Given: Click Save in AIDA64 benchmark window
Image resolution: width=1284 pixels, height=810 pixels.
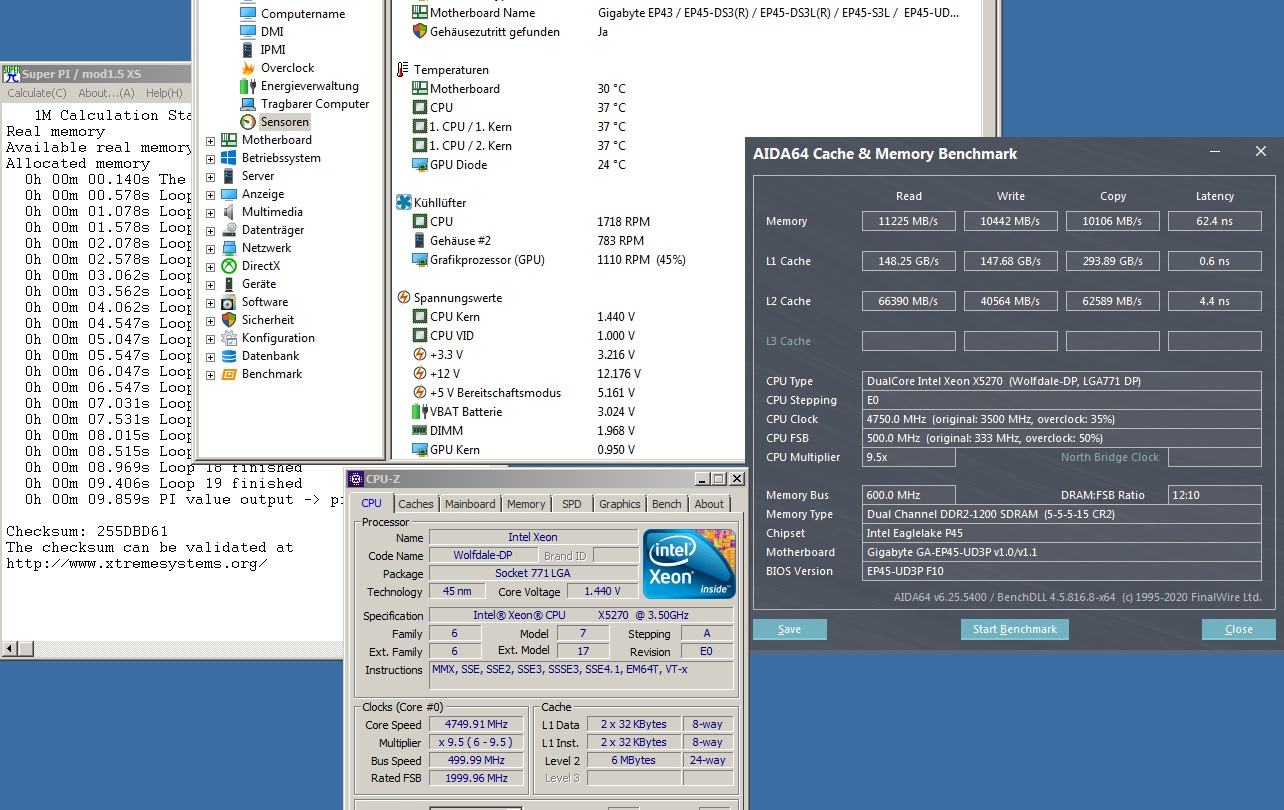Looking at the screenshot, I should coord(790,629).
